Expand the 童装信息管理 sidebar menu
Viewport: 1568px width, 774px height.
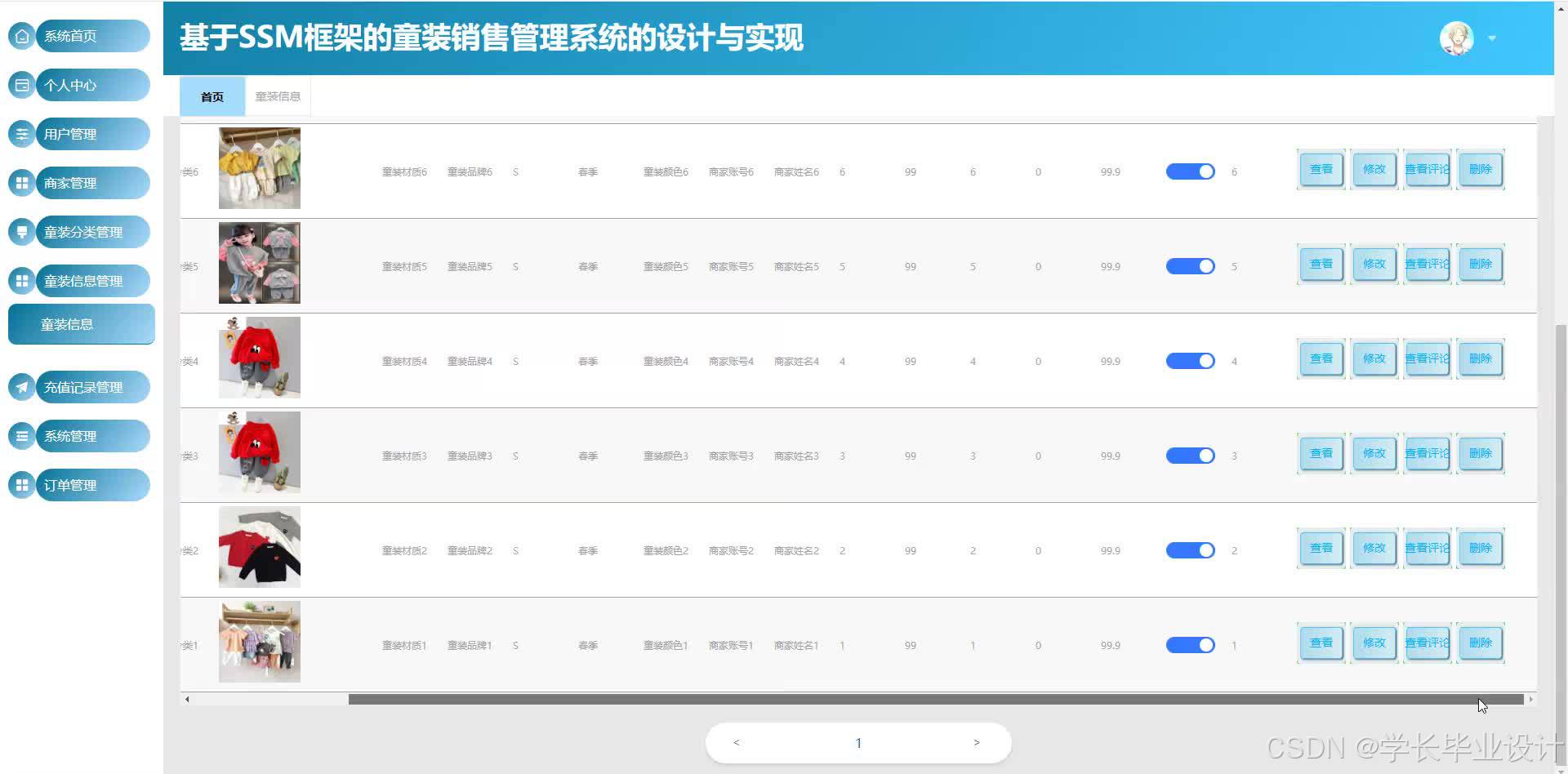click(x=92, y=281)
